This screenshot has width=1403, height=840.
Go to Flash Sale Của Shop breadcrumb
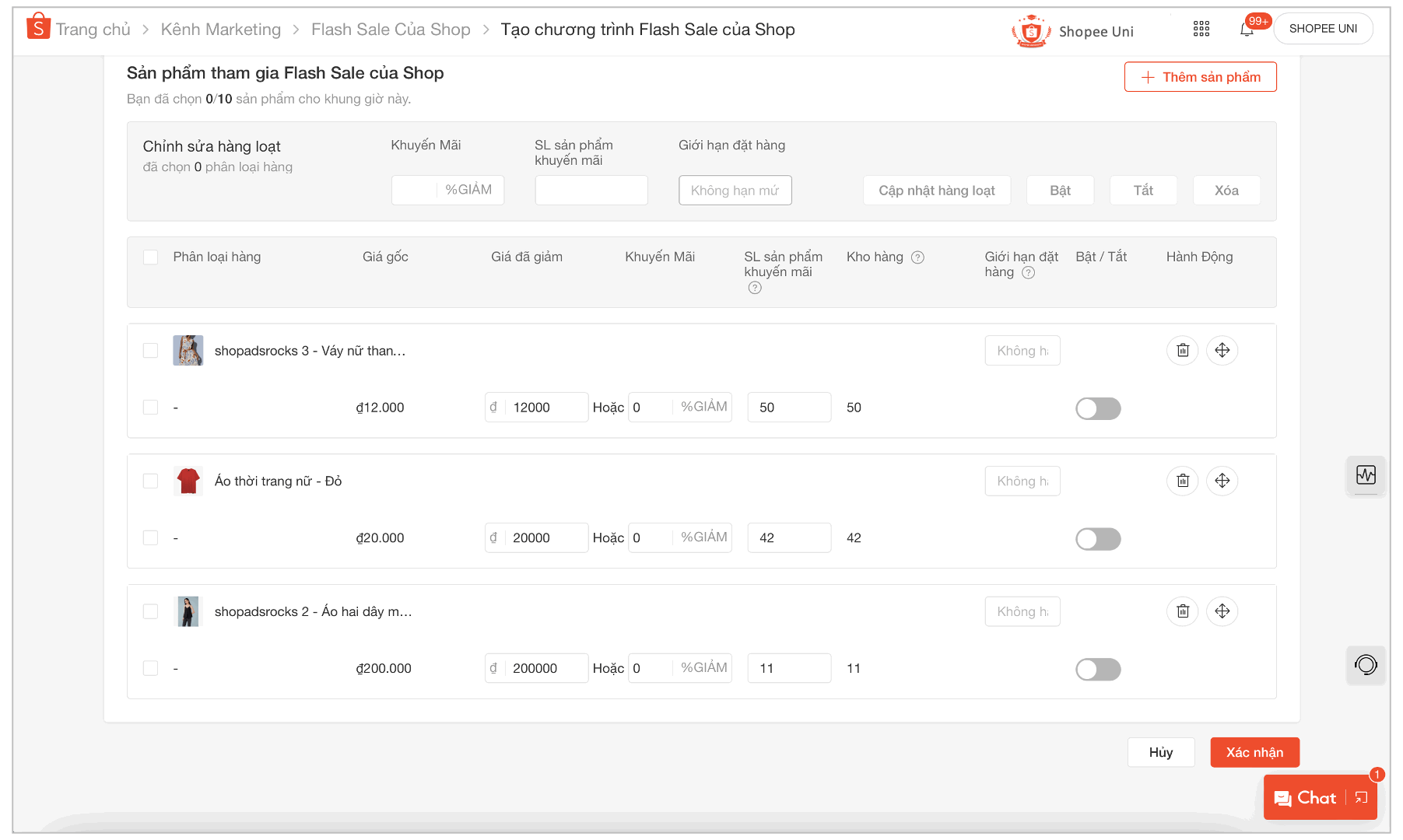(391, 29)
